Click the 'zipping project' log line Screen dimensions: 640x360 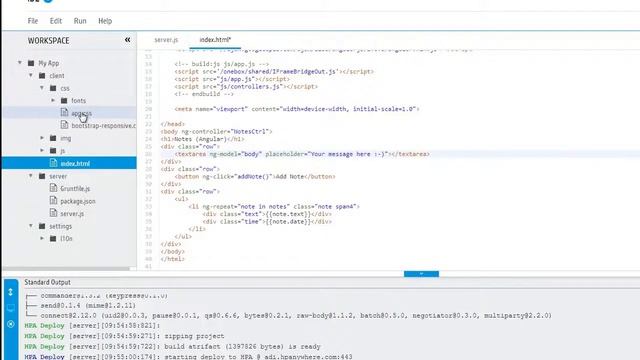click(x=124, y=336)
